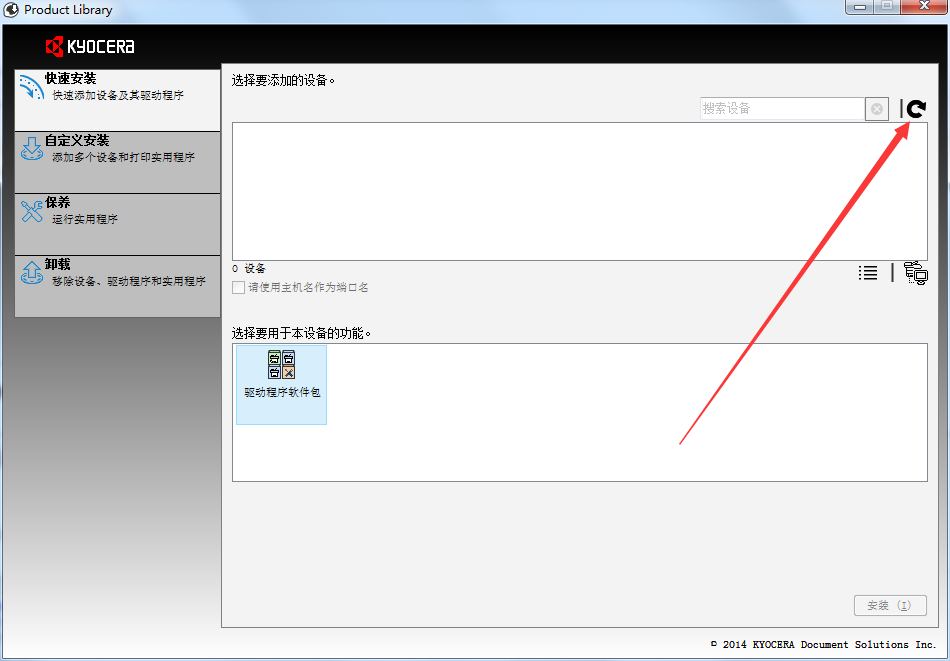Click the KYOCERA logo in header
The width and height of the screenshot is (950, 661).
click(x=90, y=46)
